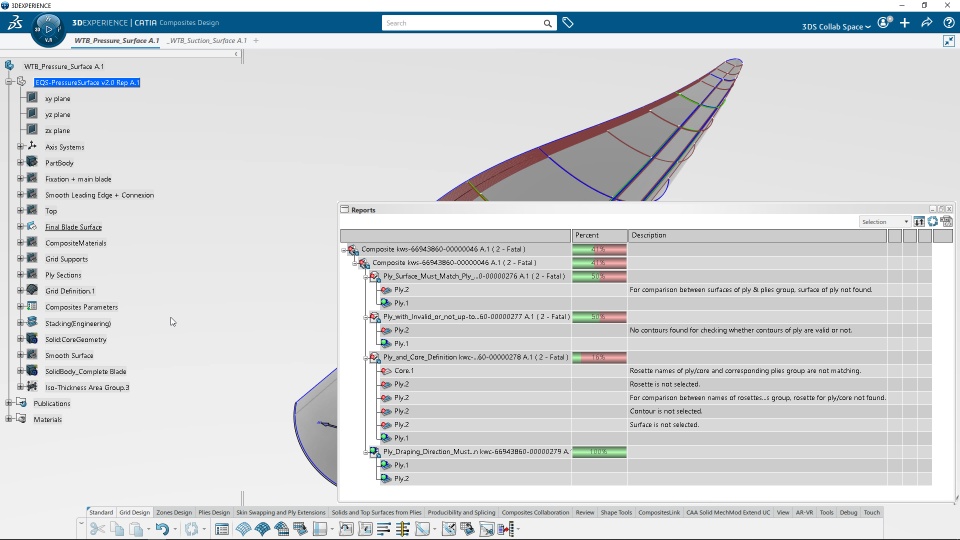Image resolution: width=960 pixels, height=540 pixels.
Task: Switch to the _WTB_Suction_Surface A.1 tab
Action: tap(208, 40)
